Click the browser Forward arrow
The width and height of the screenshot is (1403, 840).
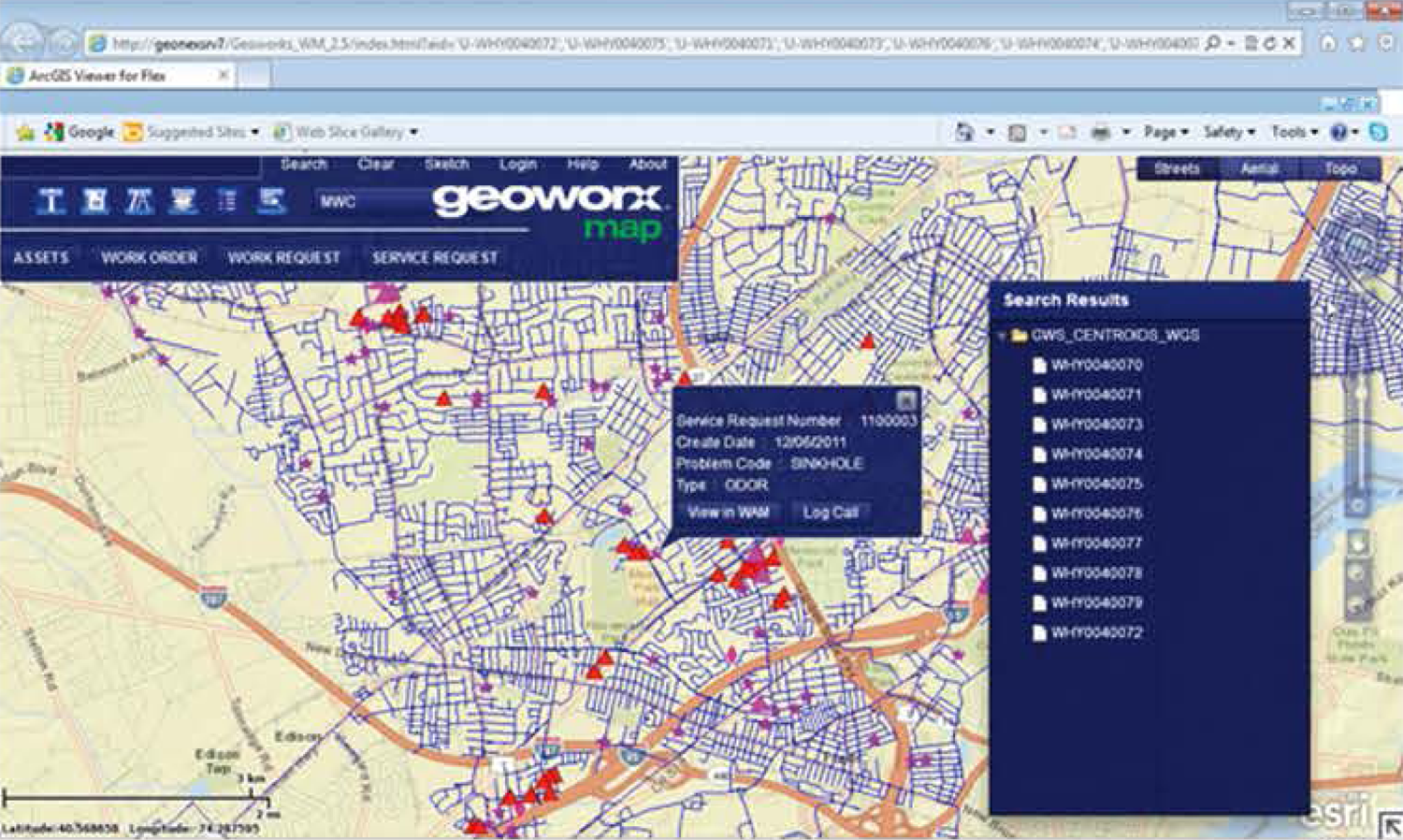64,43
